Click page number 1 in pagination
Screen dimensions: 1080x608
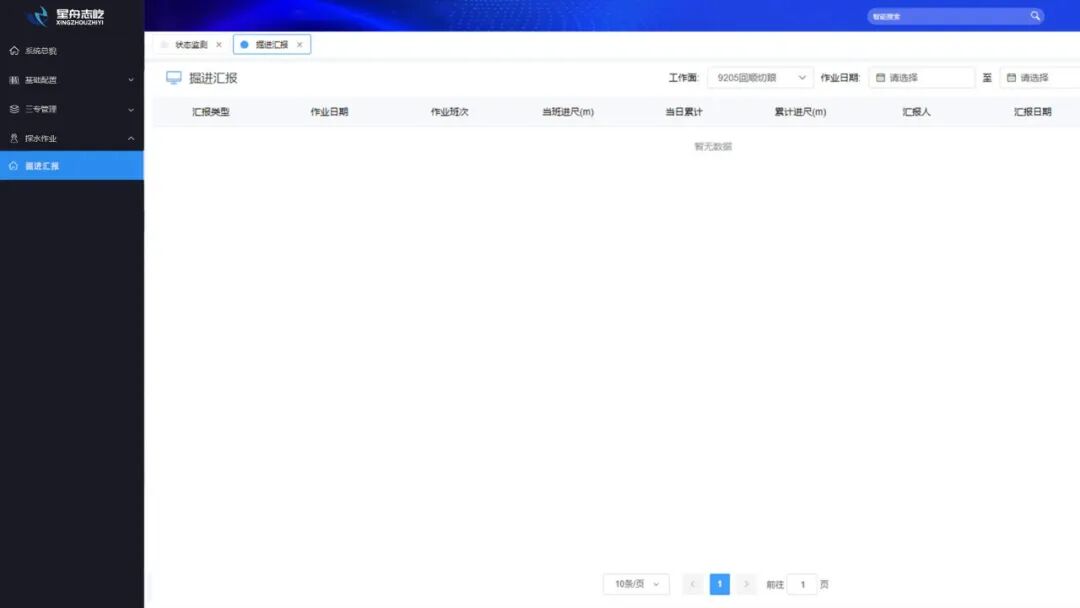tap(719, 583)
